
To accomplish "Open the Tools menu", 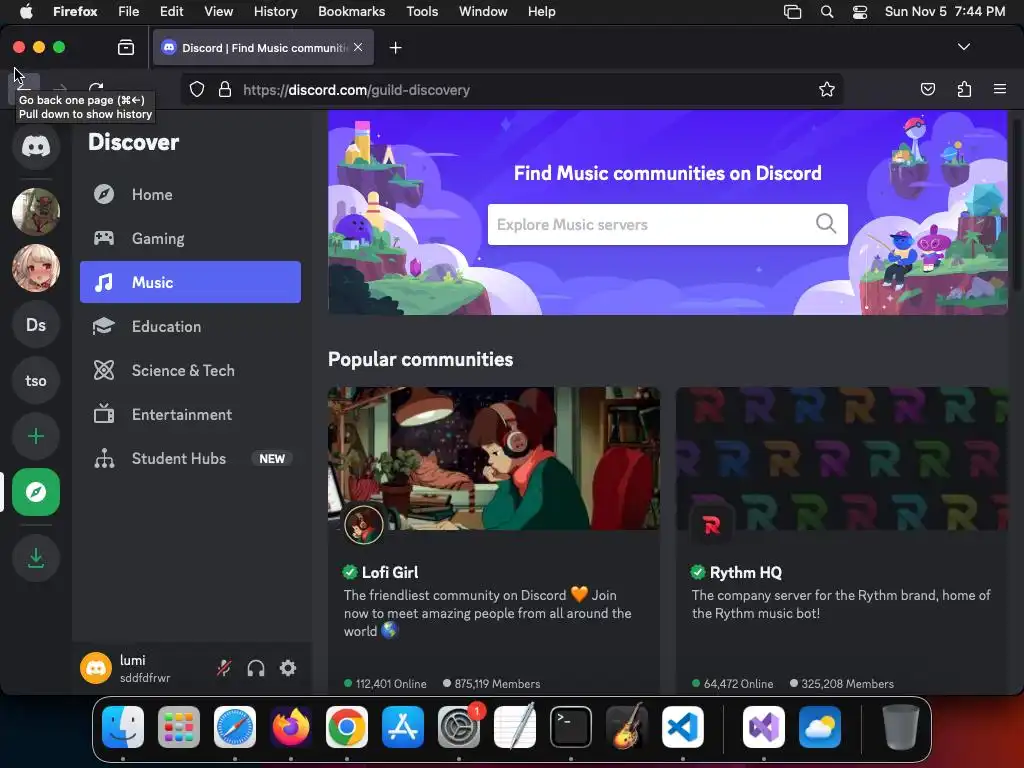I will 422,11.
